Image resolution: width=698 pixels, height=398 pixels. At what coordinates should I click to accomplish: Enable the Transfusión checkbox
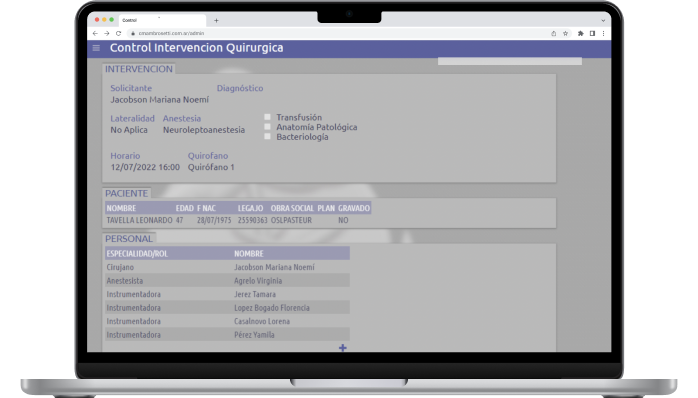click(267, 117)
